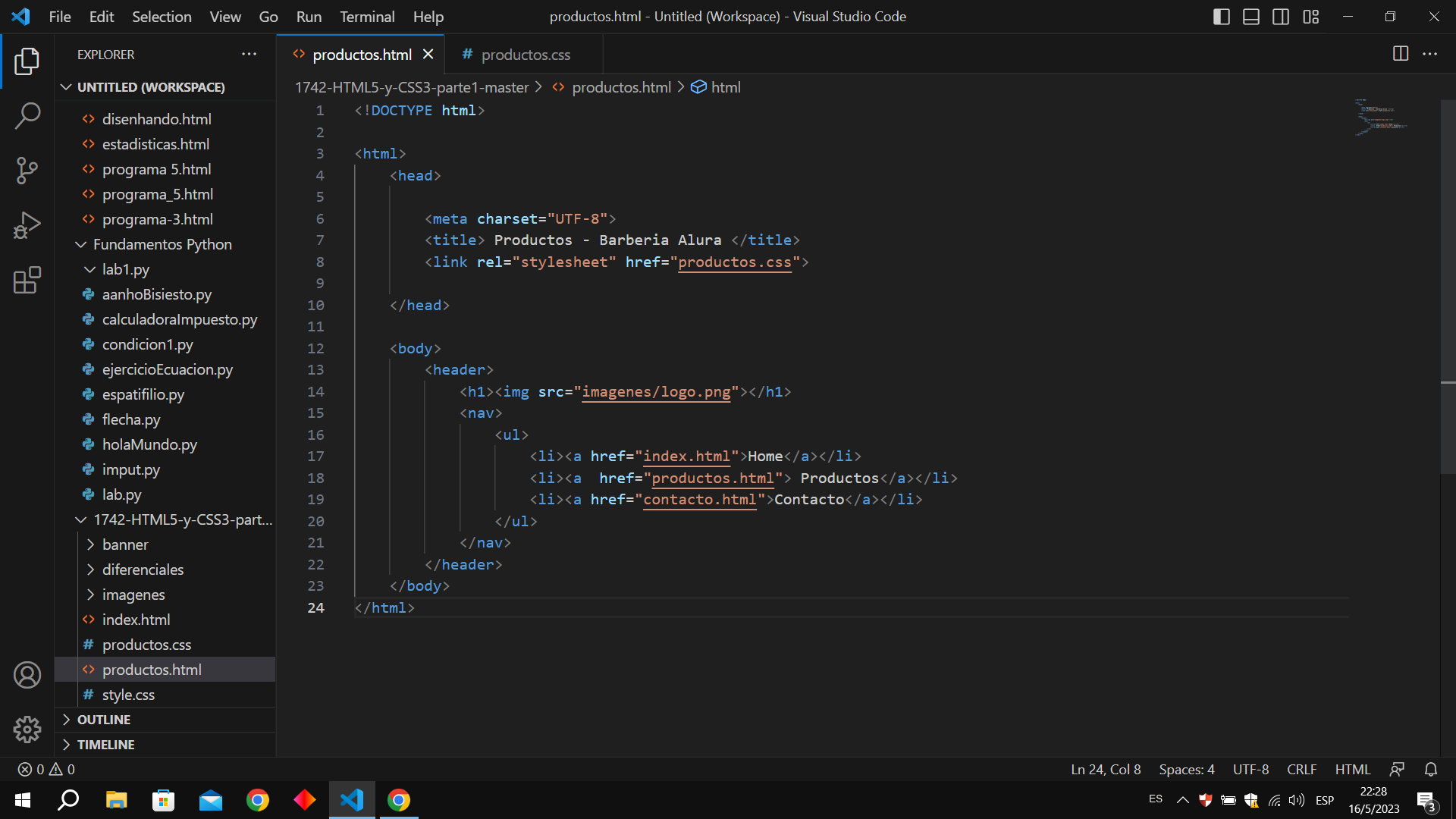Open the Customize Layout icon
1456x819 pixels.
click(1311, 17)
